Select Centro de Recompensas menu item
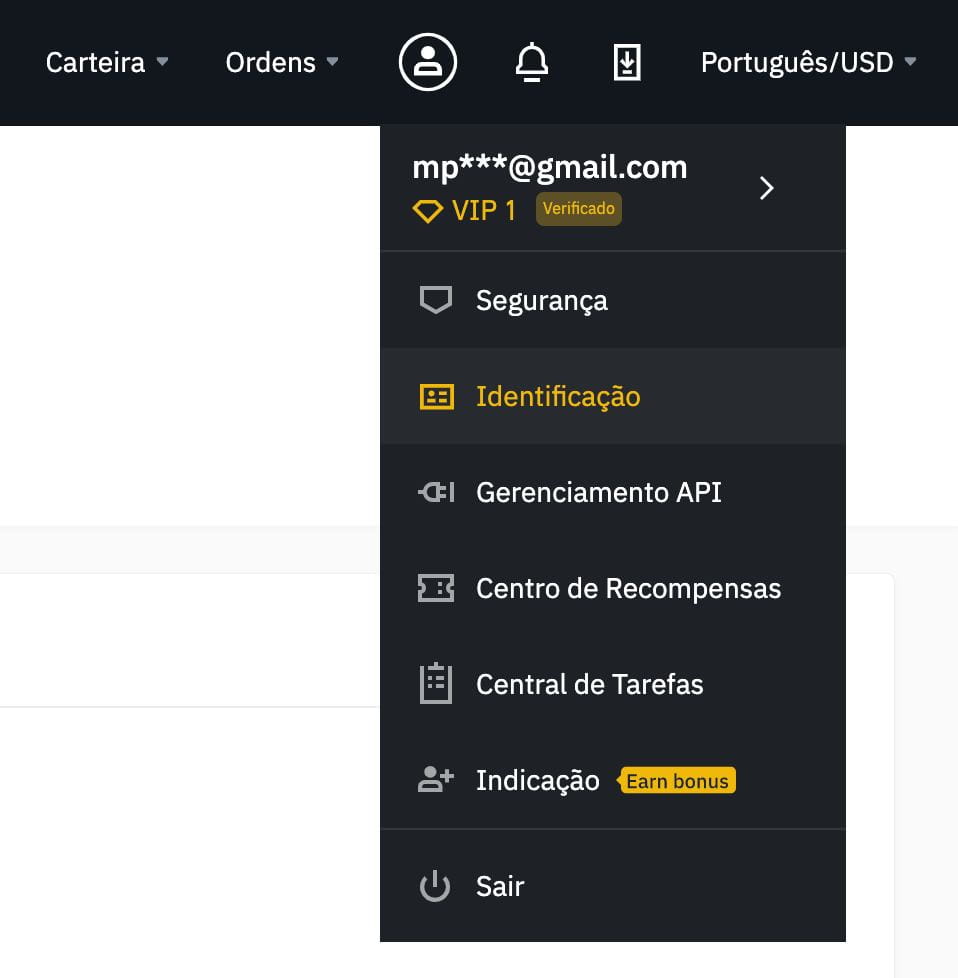Image resolution: width=958 pixels, height=978 pixels. coord(612,588)
